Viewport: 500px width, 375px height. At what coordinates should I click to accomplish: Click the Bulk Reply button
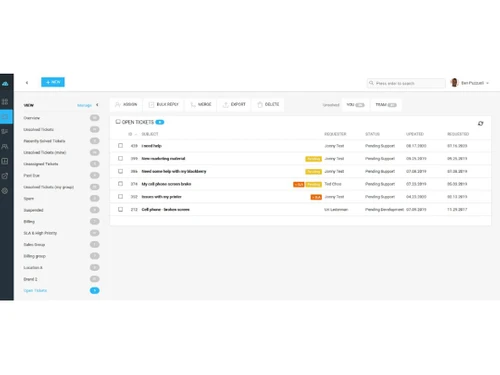click(x=164, y=105)
